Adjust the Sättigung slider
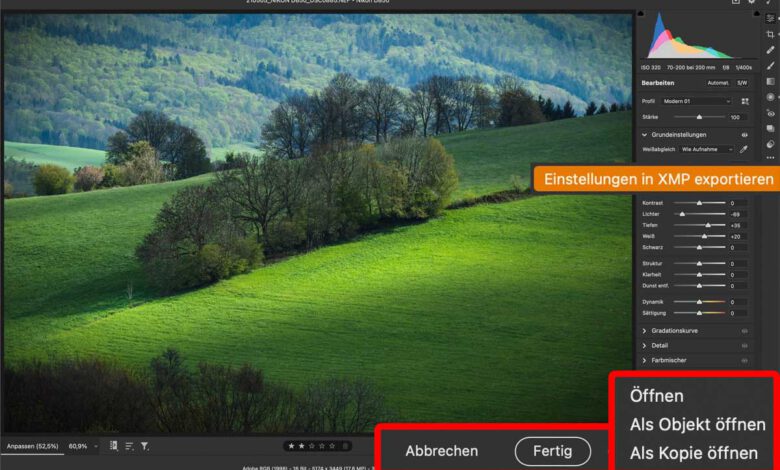The width and height of the screenshot is (780, 470). (x=699, y=313)
